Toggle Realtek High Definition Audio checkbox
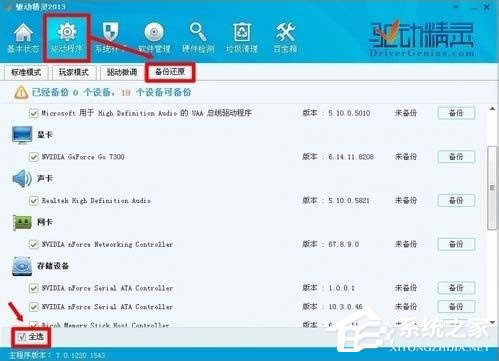 [33, 201]
